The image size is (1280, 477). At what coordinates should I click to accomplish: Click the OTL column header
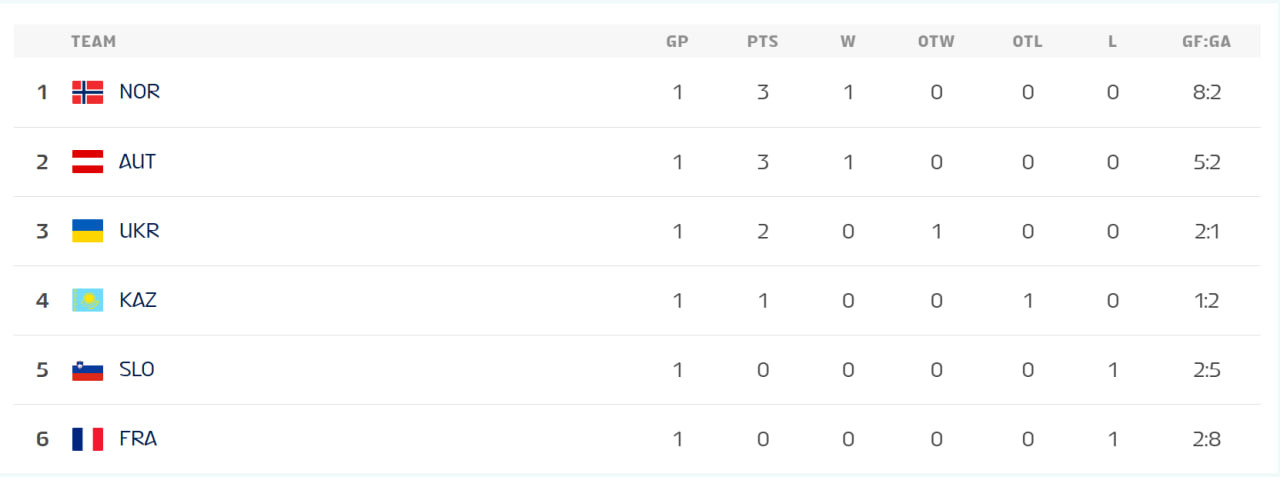point(1027,42)
